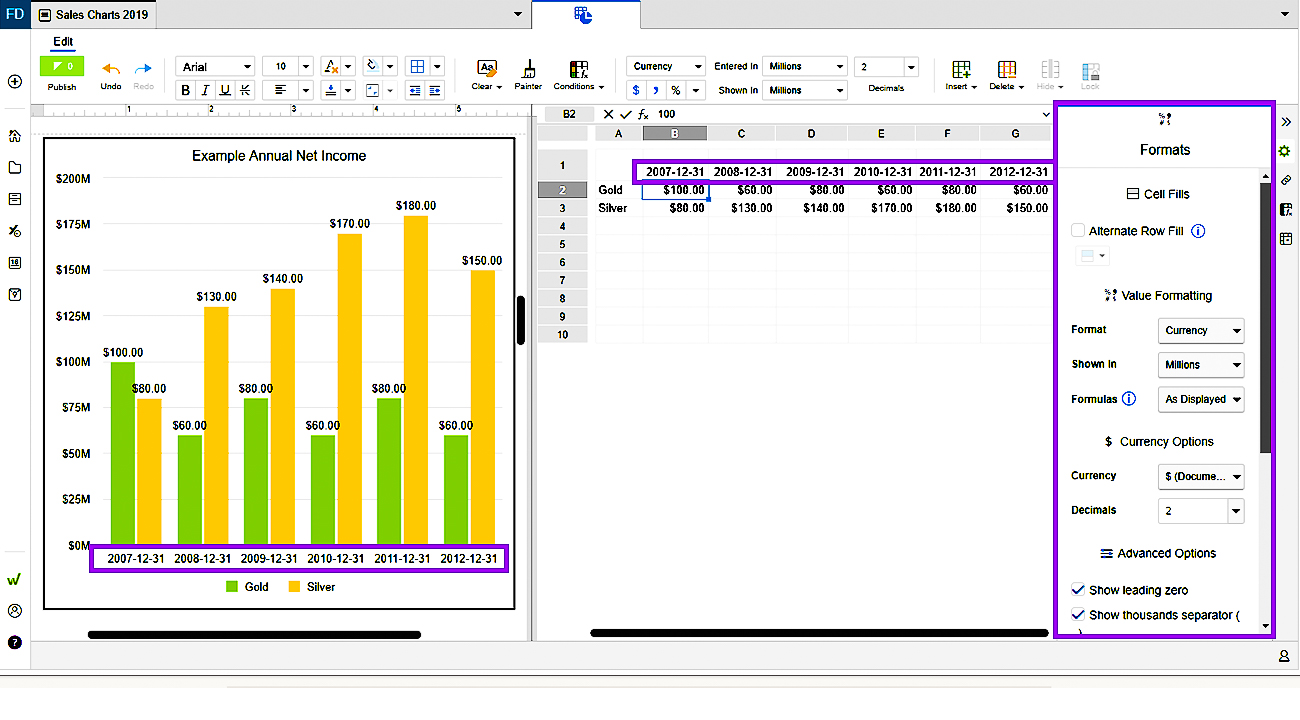Enable the Alternate Row Fill checkbox
Screen dimensions: 1300x720
coord(1078,231)
